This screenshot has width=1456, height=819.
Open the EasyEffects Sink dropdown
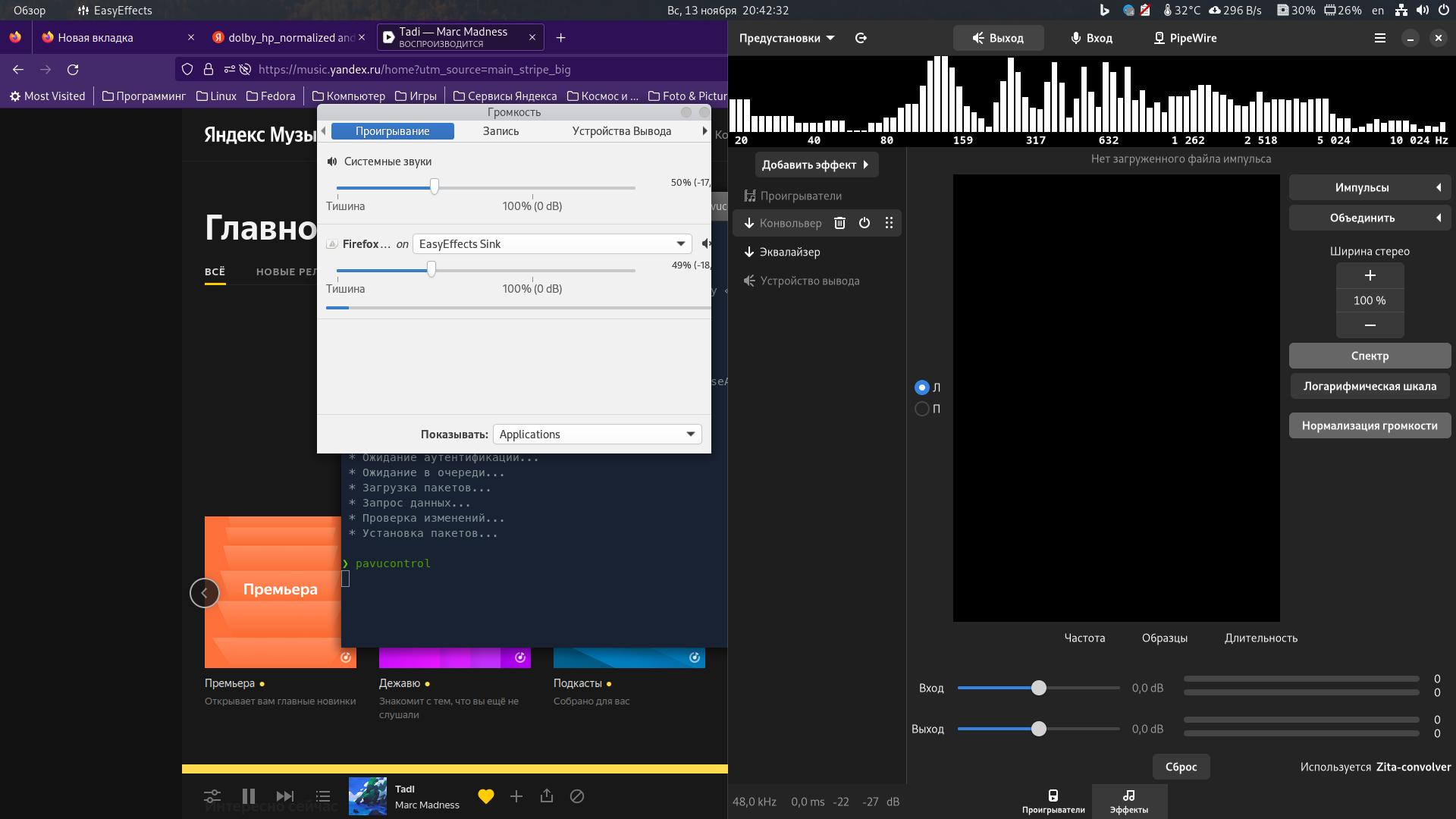click(x=552, y=244)
